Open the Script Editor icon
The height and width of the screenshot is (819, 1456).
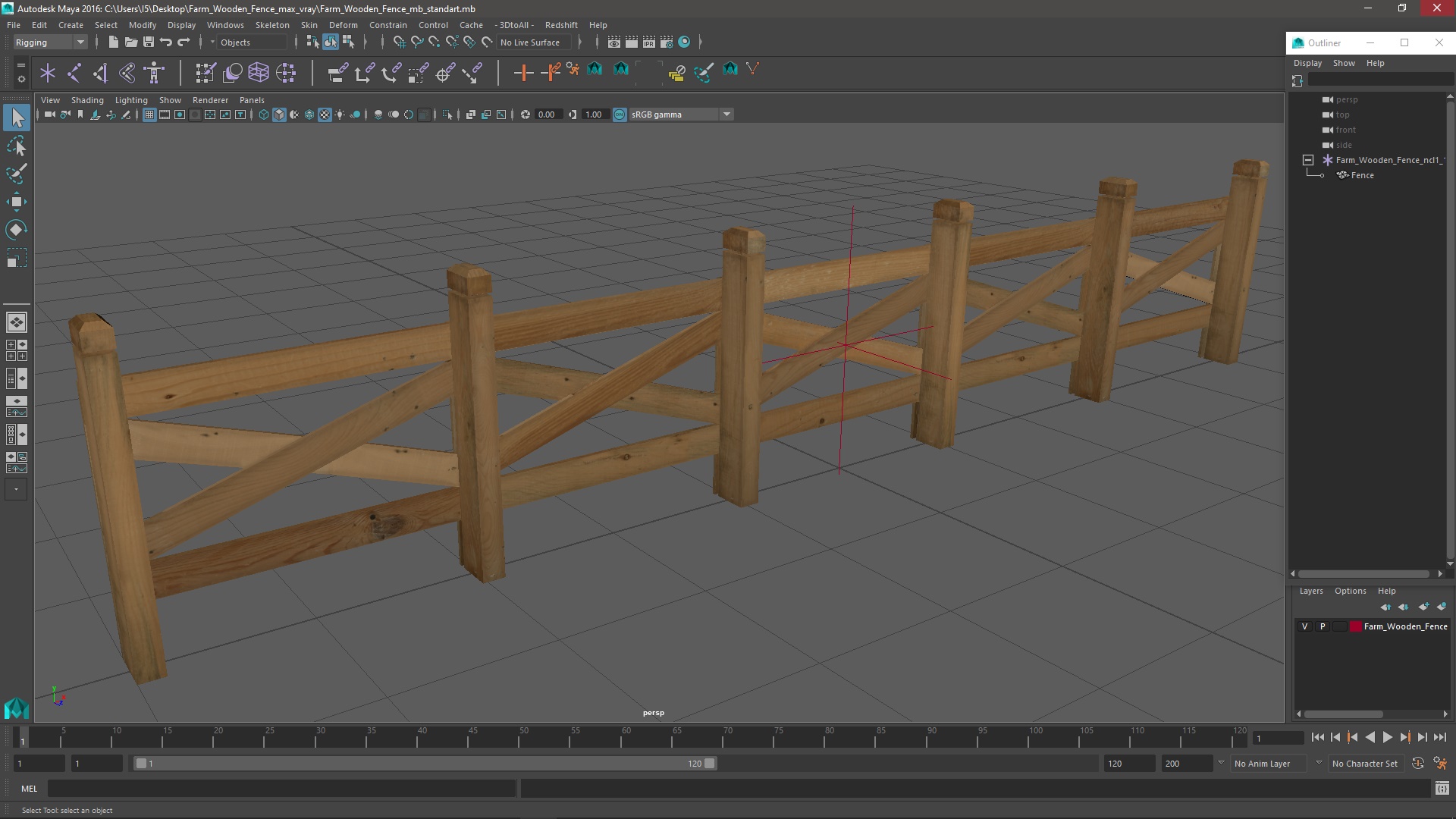click(x=1442, y=789)
